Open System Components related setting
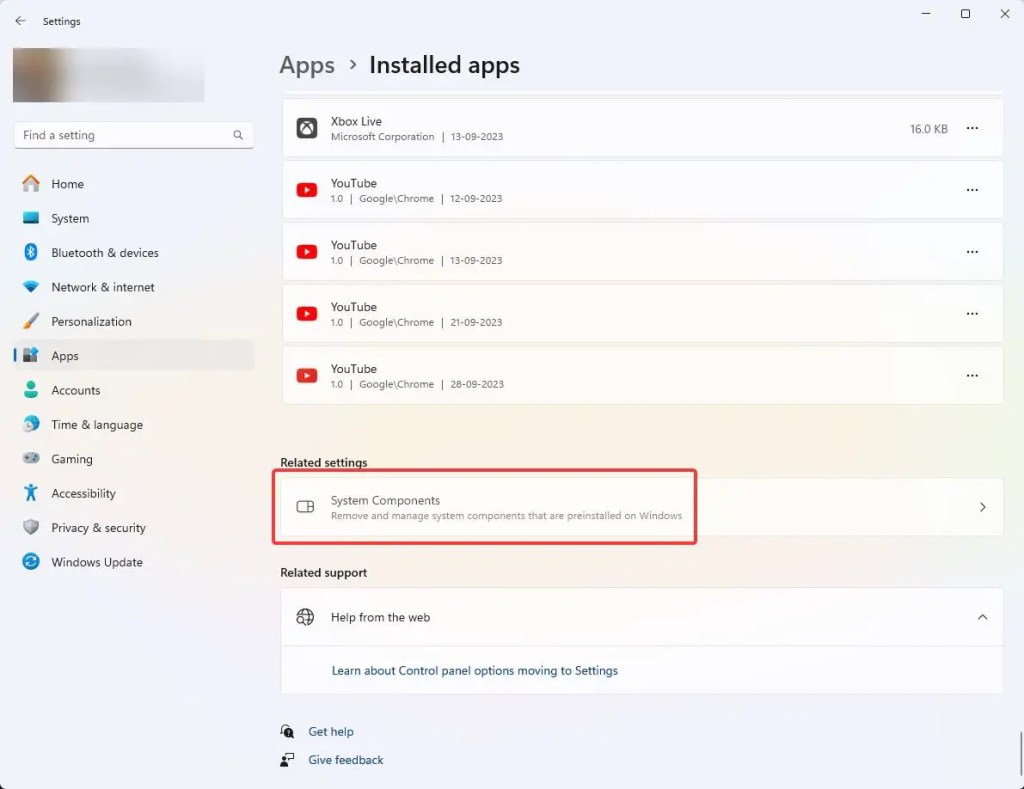1024x789 pixels. pyautogui.click(x=640, y=507)
